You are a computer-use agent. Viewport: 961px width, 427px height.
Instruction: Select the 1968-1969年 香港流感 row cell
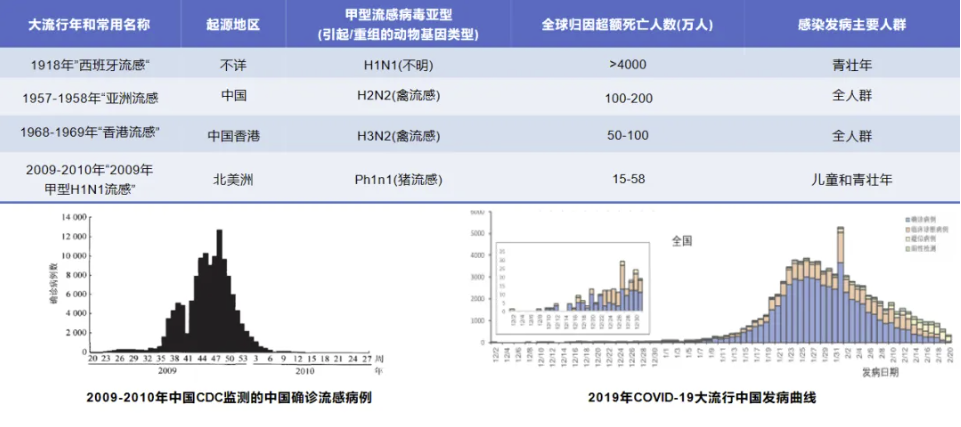coord(89,133)
